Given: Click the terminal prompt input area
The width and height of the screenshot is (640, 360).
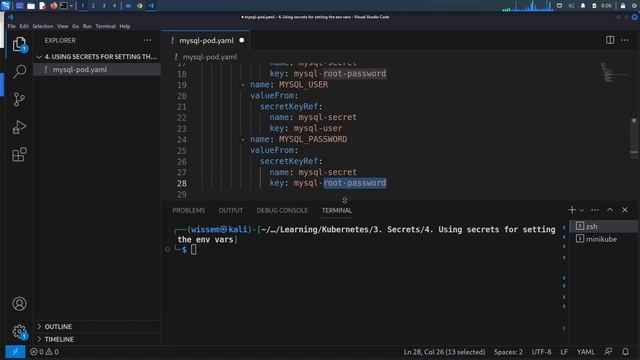Looking at the screenshot, I should [193, 249].
